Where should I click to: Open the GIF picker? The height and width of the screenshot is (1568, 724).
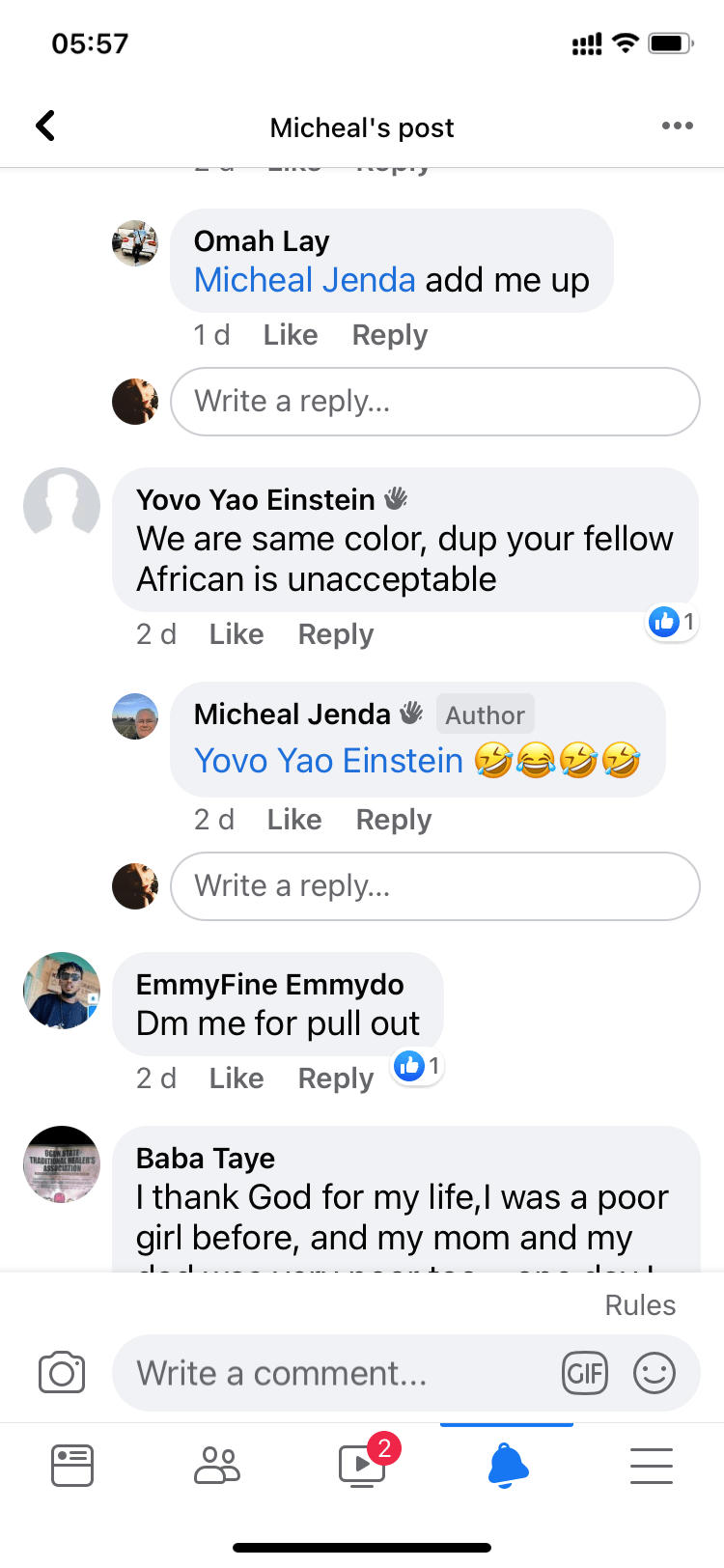click(x=585, y=1373)
